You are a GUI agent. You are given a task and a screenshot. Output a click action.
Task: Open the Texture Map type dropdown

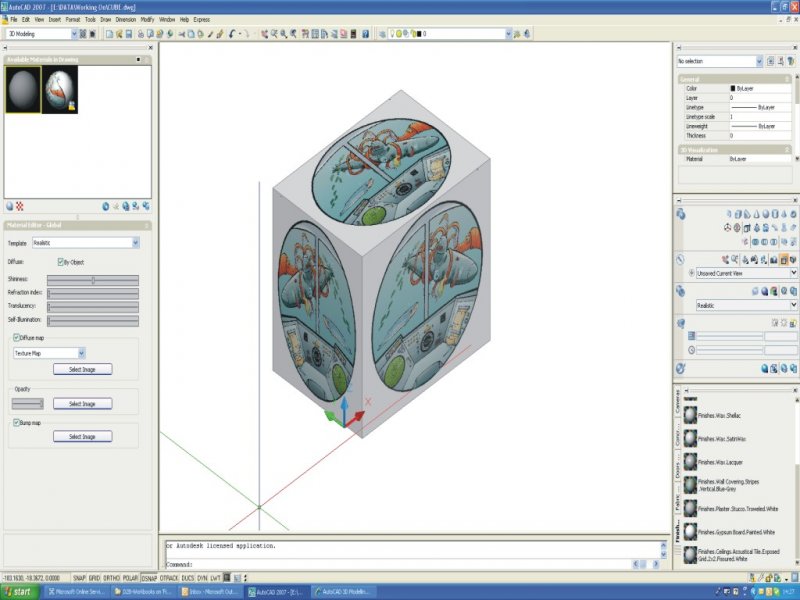point(82,353)
